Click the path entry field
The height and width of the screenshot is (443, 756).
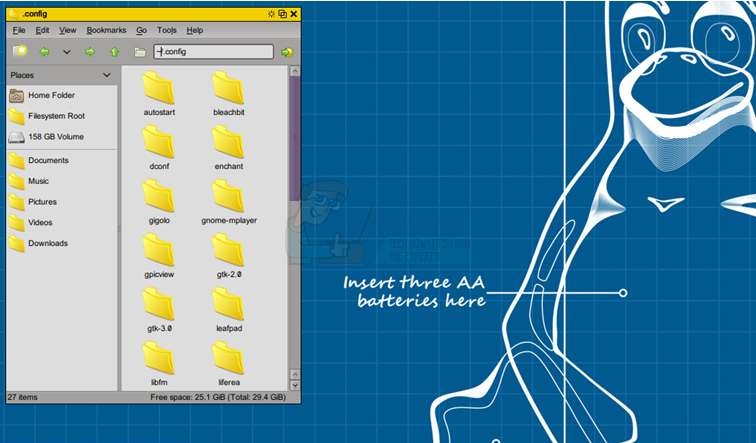(x=214, y=51)
